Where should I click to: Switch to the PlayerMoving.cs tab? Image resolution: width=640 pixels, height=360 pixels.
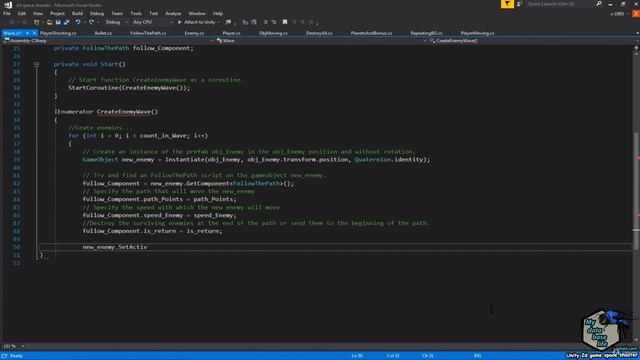click(x=478, y=33)
